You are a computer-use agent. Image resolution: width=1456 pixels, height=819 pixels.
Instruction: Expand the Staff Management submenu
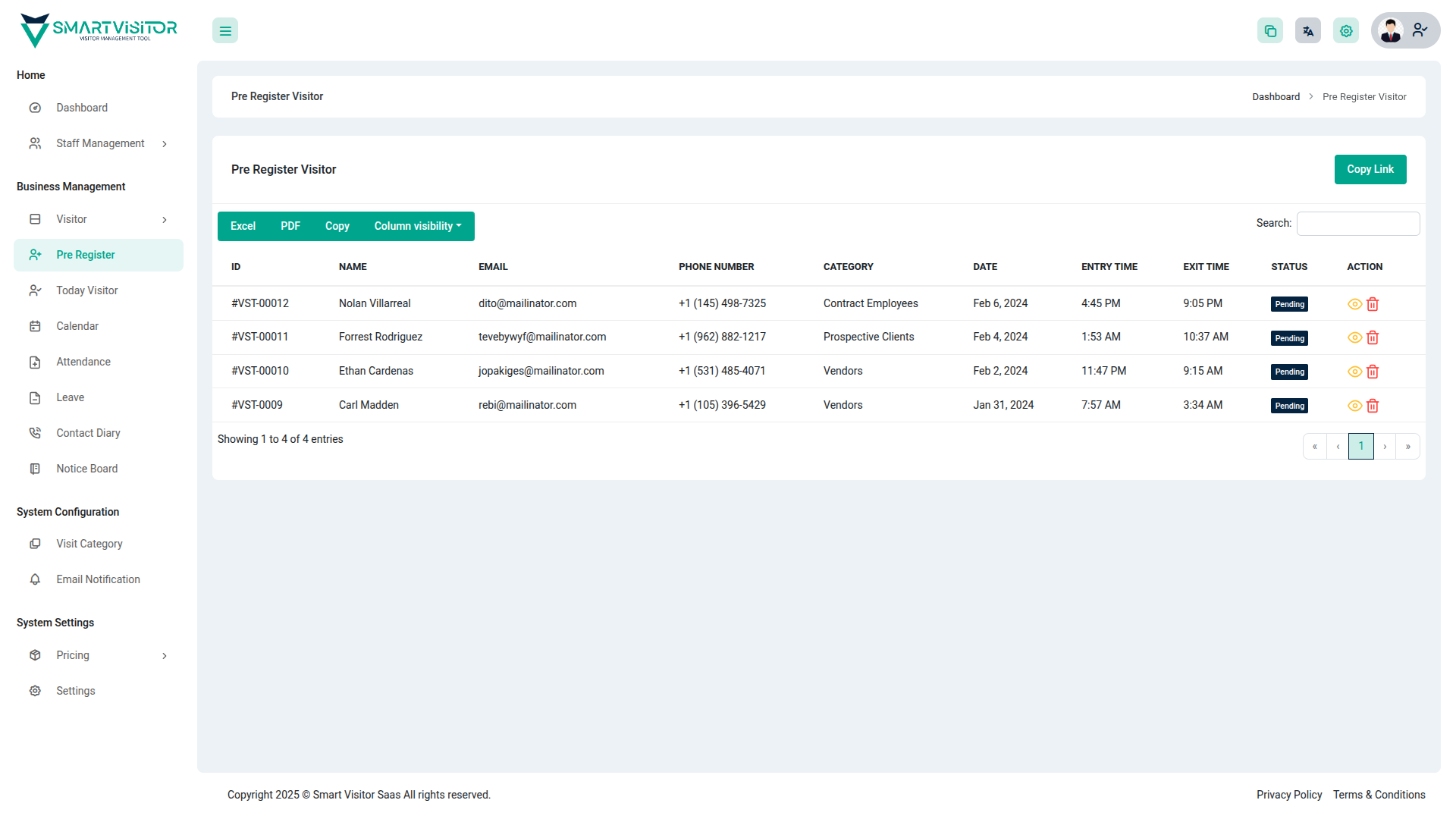pos(99,143)
